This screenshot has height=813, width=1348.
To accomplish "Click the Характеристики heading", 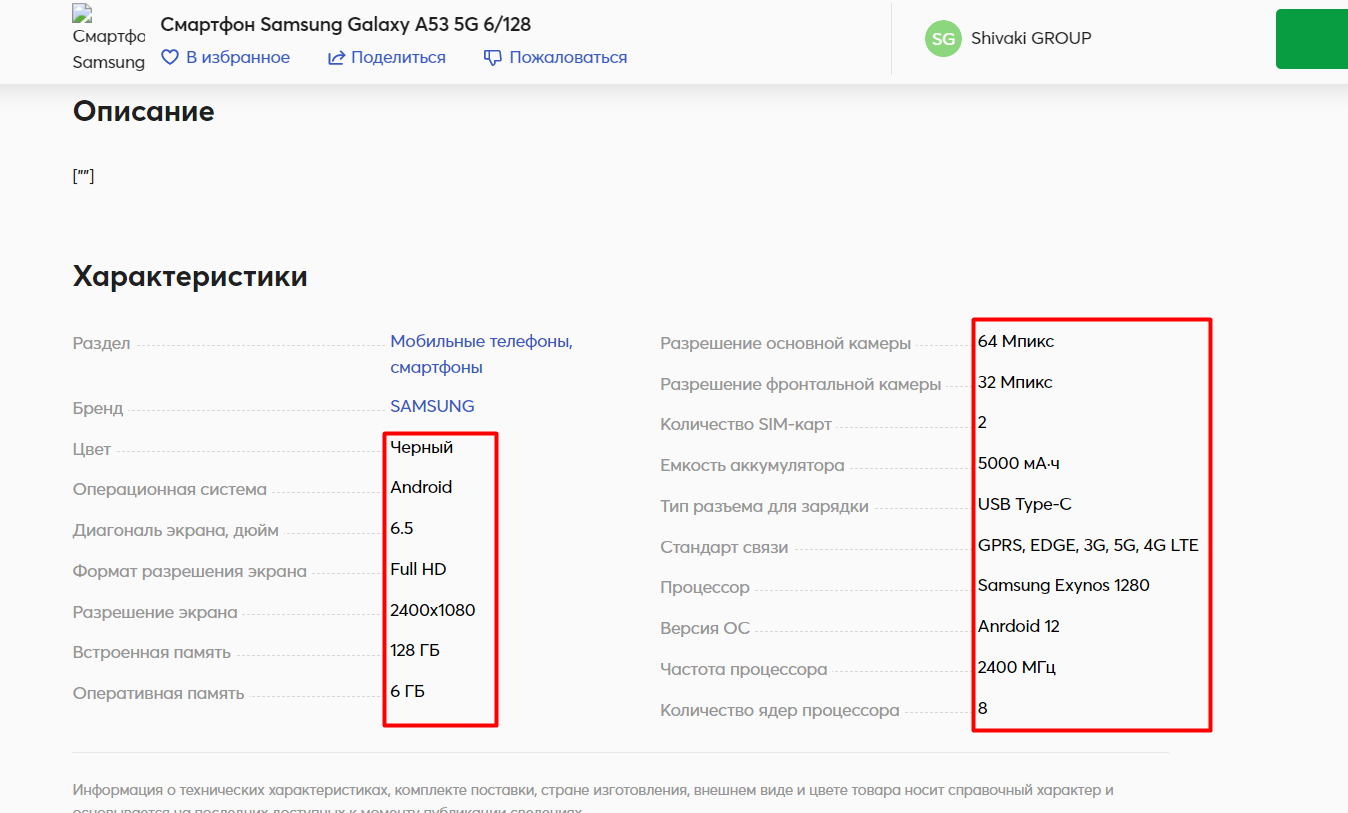I will [190, 276].
